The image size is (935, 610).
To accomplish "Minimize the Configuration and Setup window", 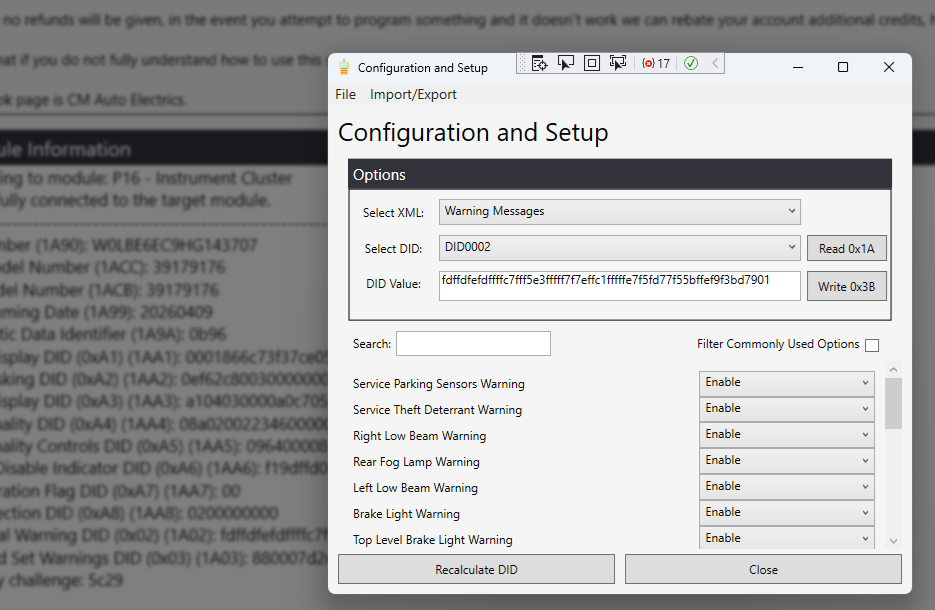I will [x=797, y=67].
